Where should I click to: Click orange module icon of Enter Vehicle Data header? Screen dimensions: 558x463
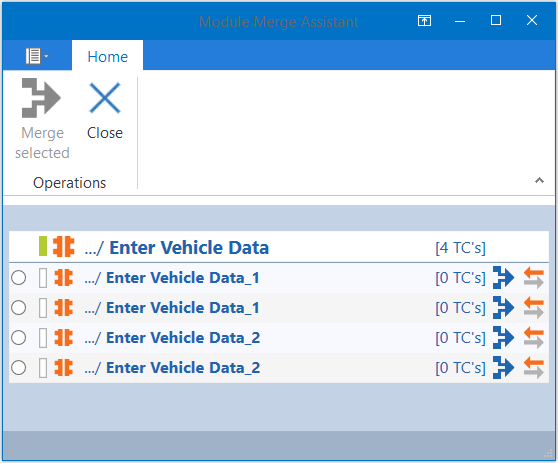pyautogui.click(x=64, y=247)
